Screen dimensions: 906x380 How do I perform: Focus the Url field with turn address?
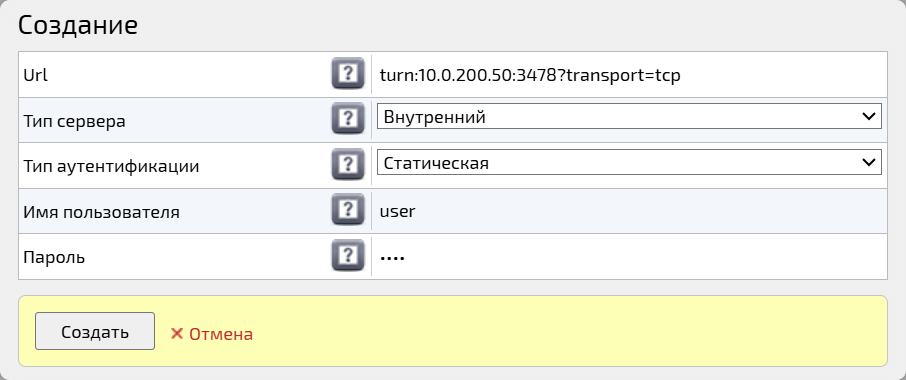click(x=629, y=75)
